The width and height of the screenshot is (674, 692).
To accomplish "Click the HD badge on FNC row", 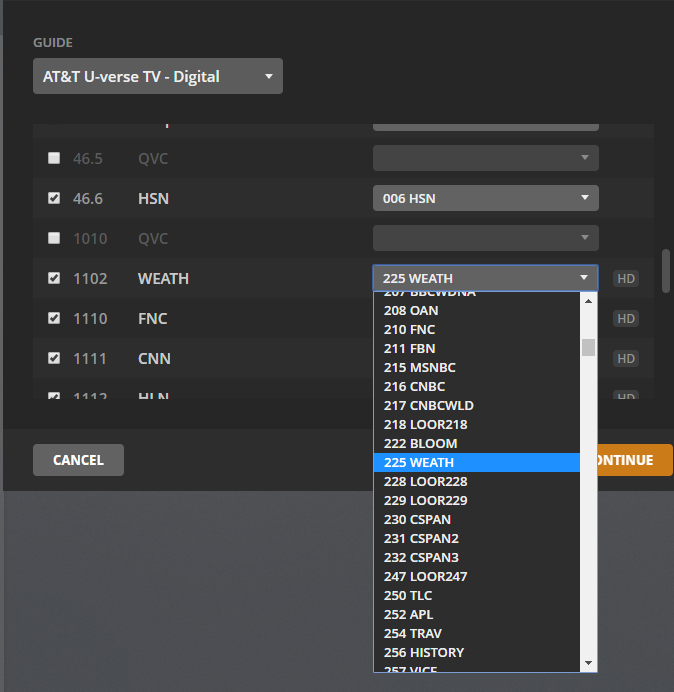I will click(x=625, y=319).
